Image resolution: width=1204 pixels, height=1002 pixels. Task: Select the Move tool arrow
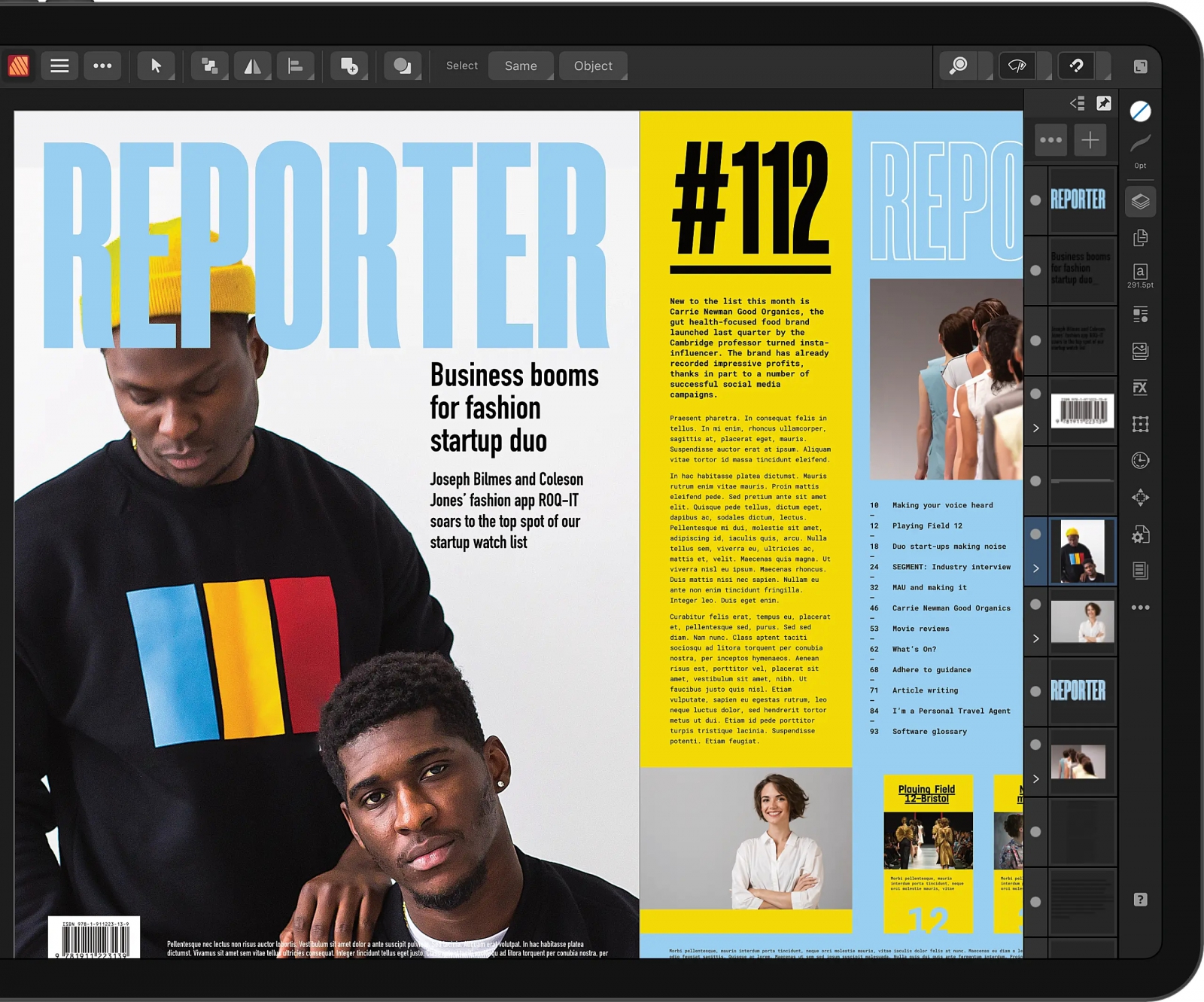pyautogui.click(x=156, y=66)
